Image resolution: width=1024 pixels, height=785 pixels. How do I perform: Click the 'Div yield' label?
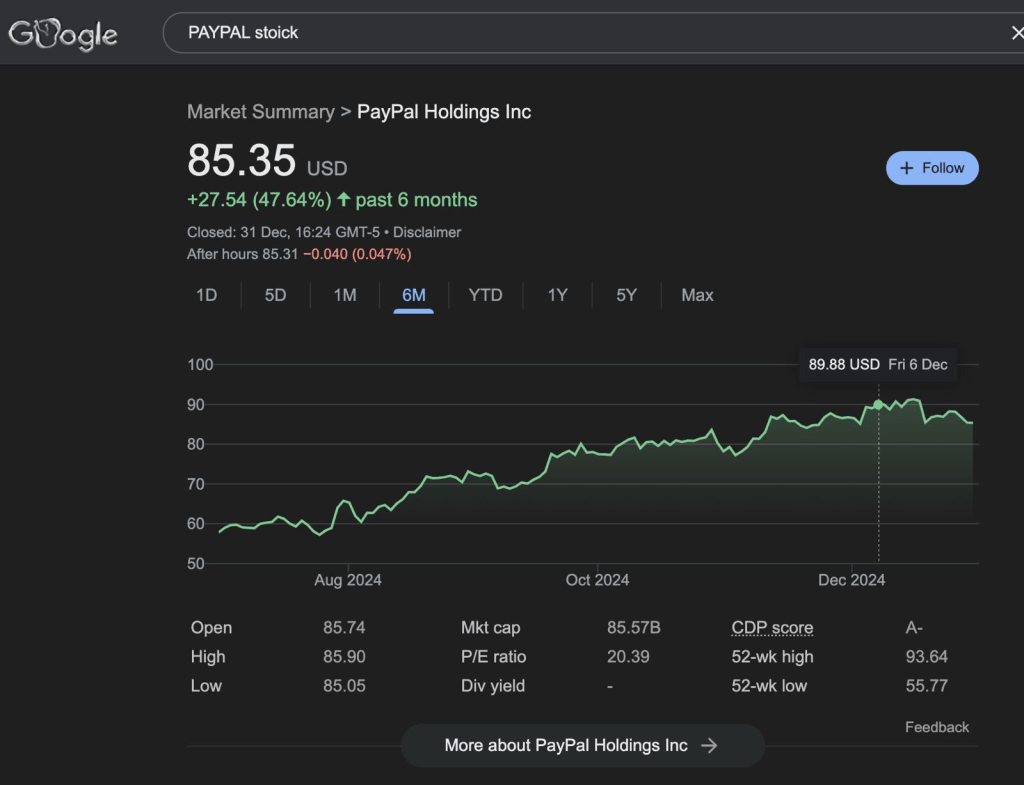click(493, 686)
